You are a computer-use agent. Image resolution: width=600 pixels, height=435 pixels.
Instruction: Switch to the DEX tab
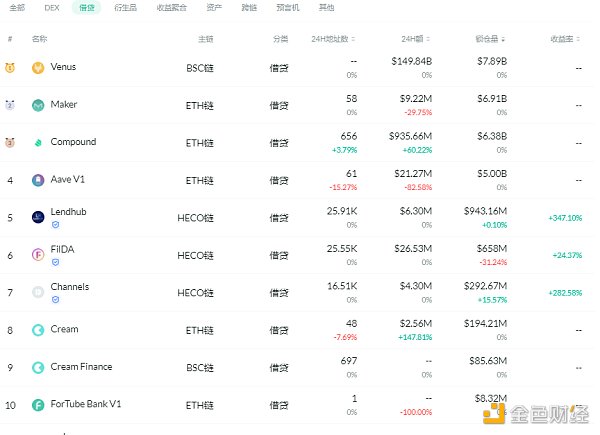coord(52,7)
